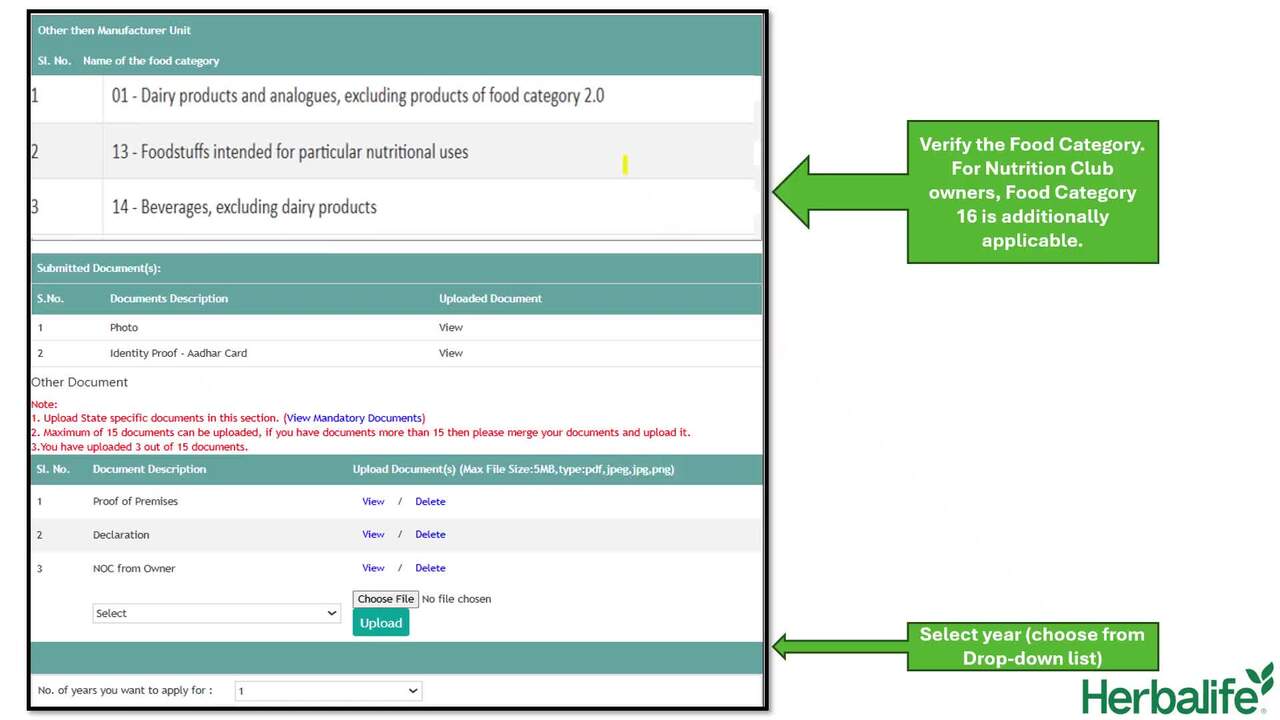Image resolution: width=1280 pixels, height=720 pixels.
Task: View the uploaded Photo document
Action: coord(451,327)
